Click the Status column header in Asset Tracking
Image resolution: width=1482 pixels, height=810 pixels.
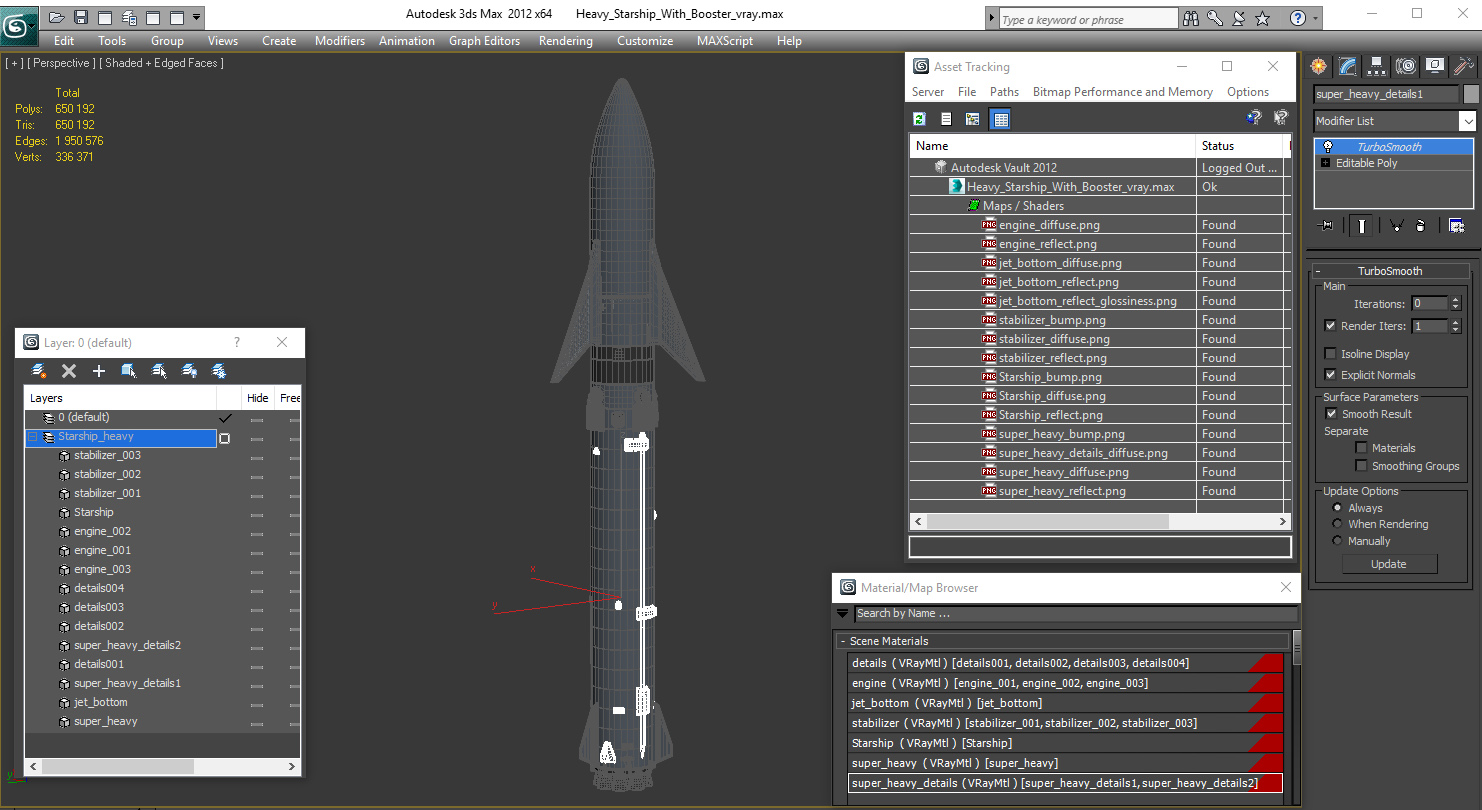(x=1240, y=146)
